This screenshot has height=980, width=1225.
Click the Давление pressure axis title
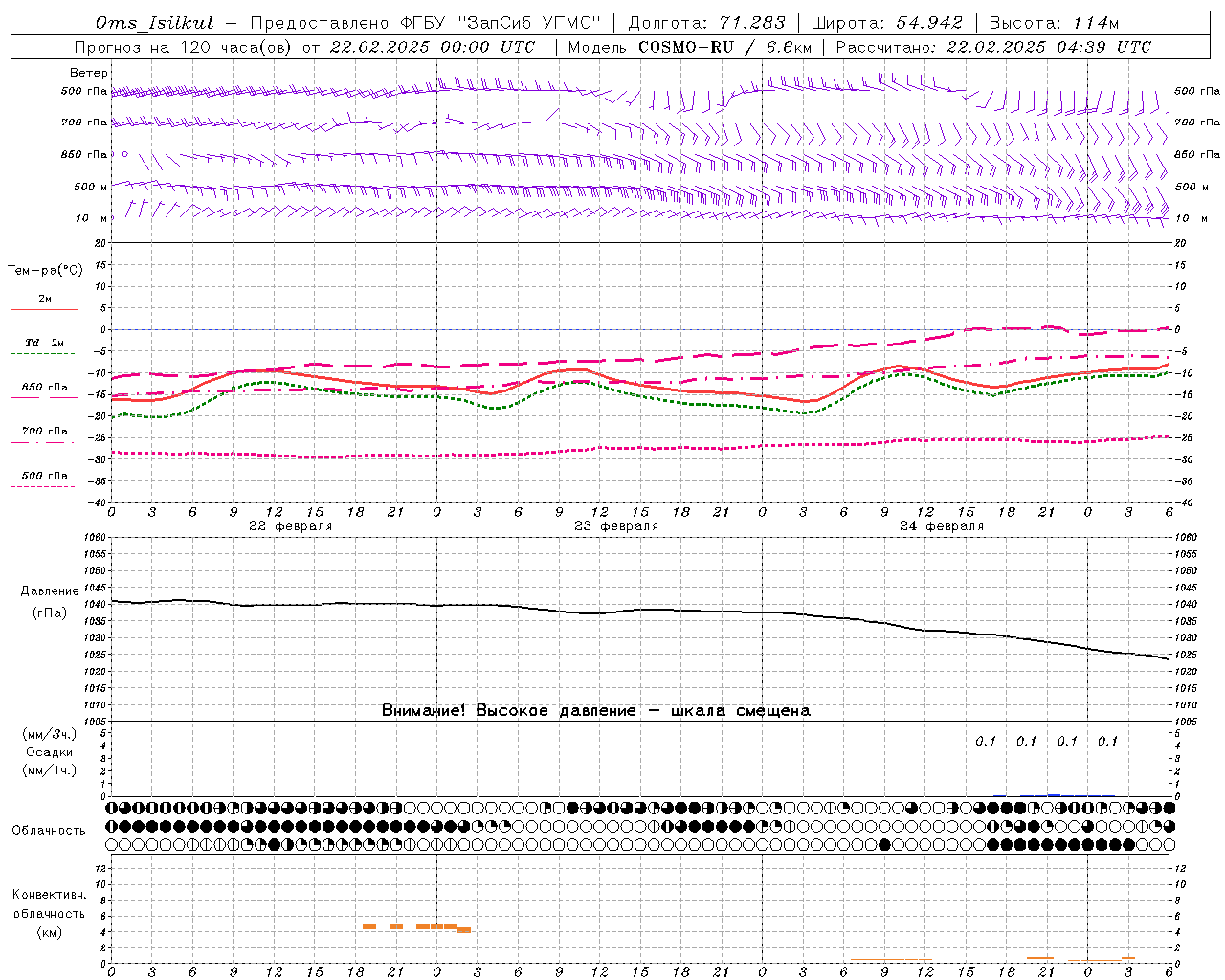pos(50,591)
